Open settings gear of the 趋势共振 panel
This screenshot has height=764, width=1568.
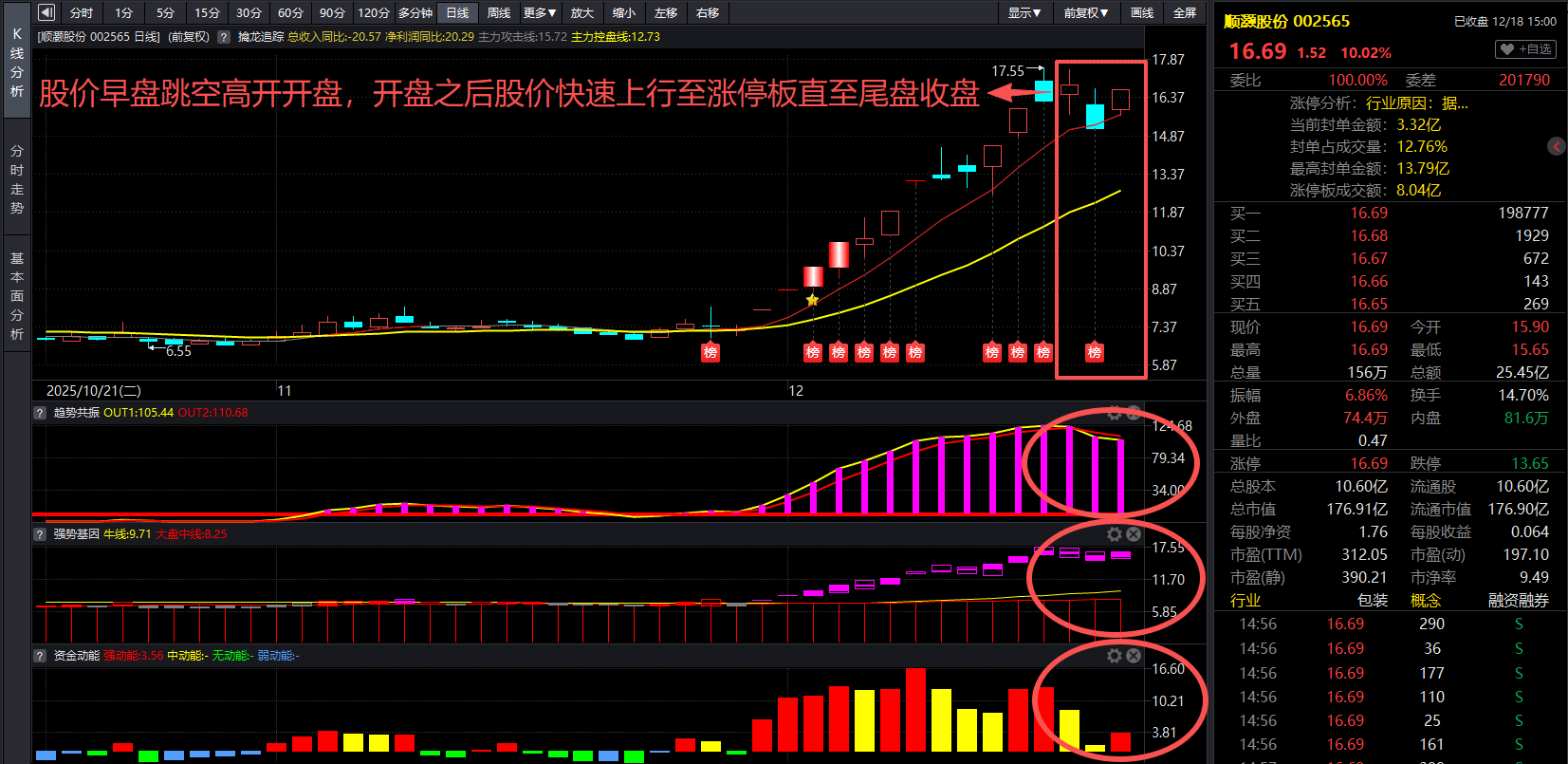pos(1115,413)
